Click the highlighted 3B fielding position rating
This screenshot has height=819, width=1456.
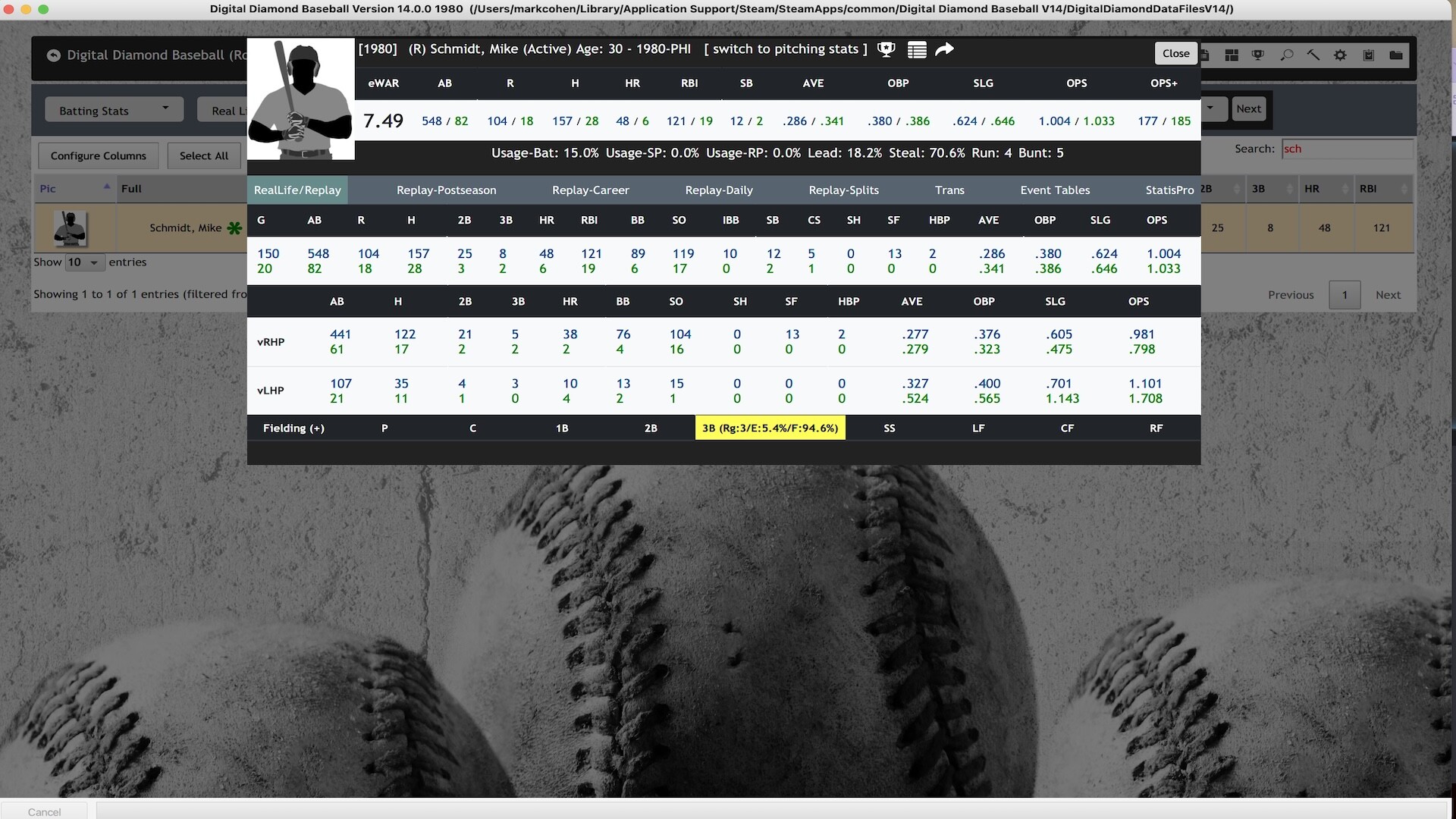click(770, 428)
